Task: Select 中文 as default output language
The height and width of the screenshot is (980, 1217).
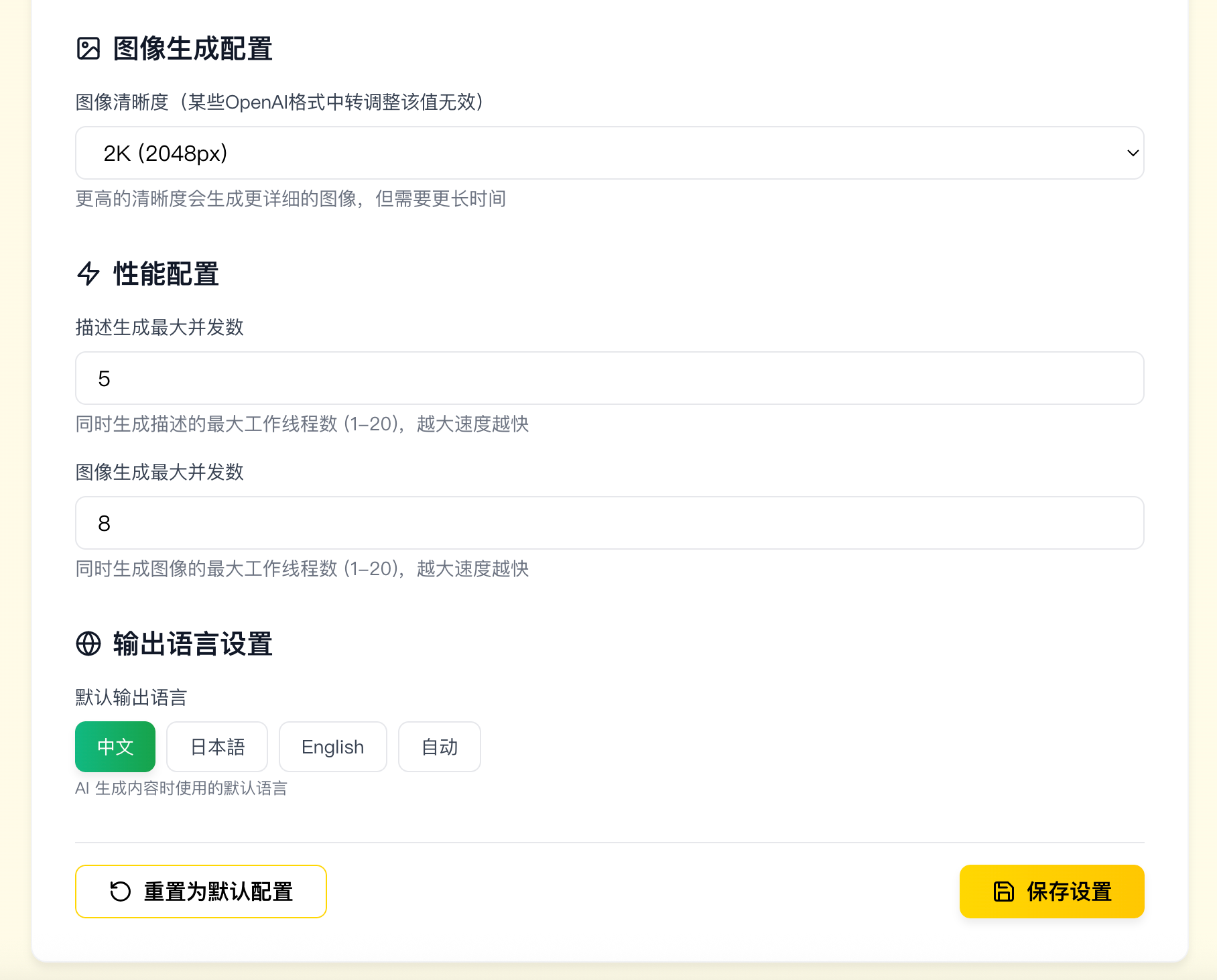Action: pos(115,747)
